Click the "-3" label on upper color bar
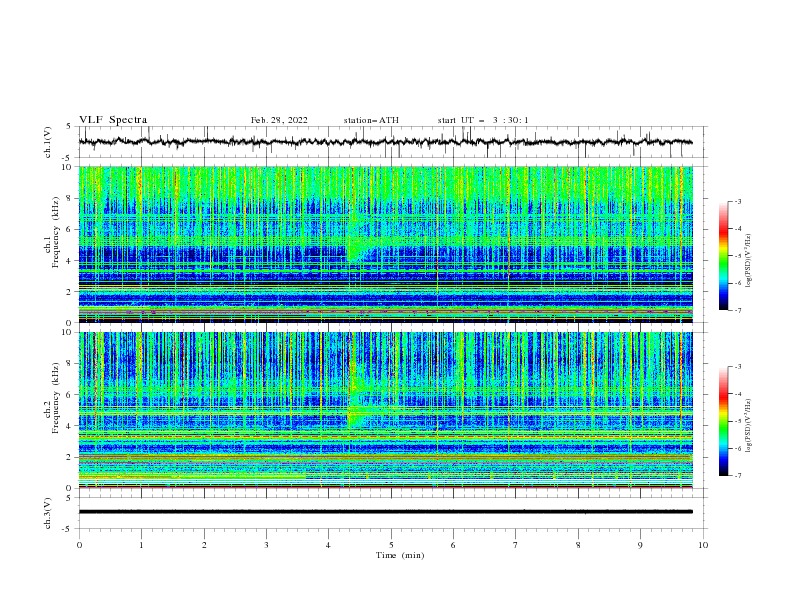This screenshot has height=612, width=792. pos(738,202)
